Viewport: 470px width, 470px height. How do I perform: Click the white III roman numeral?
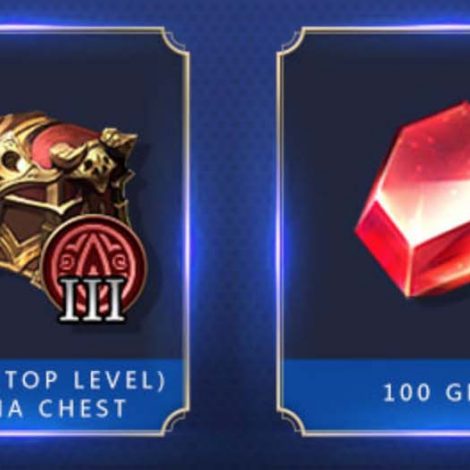[x=94, y=299]
